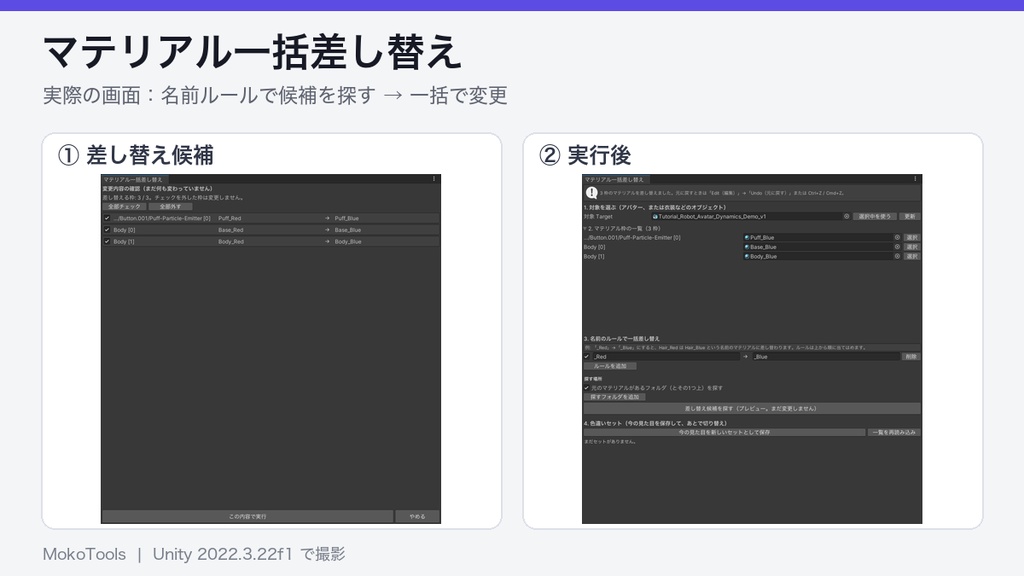Click the 全部外す button
Image resolution: width=1024 pixels, height=576 pixels.
point(170,206)
